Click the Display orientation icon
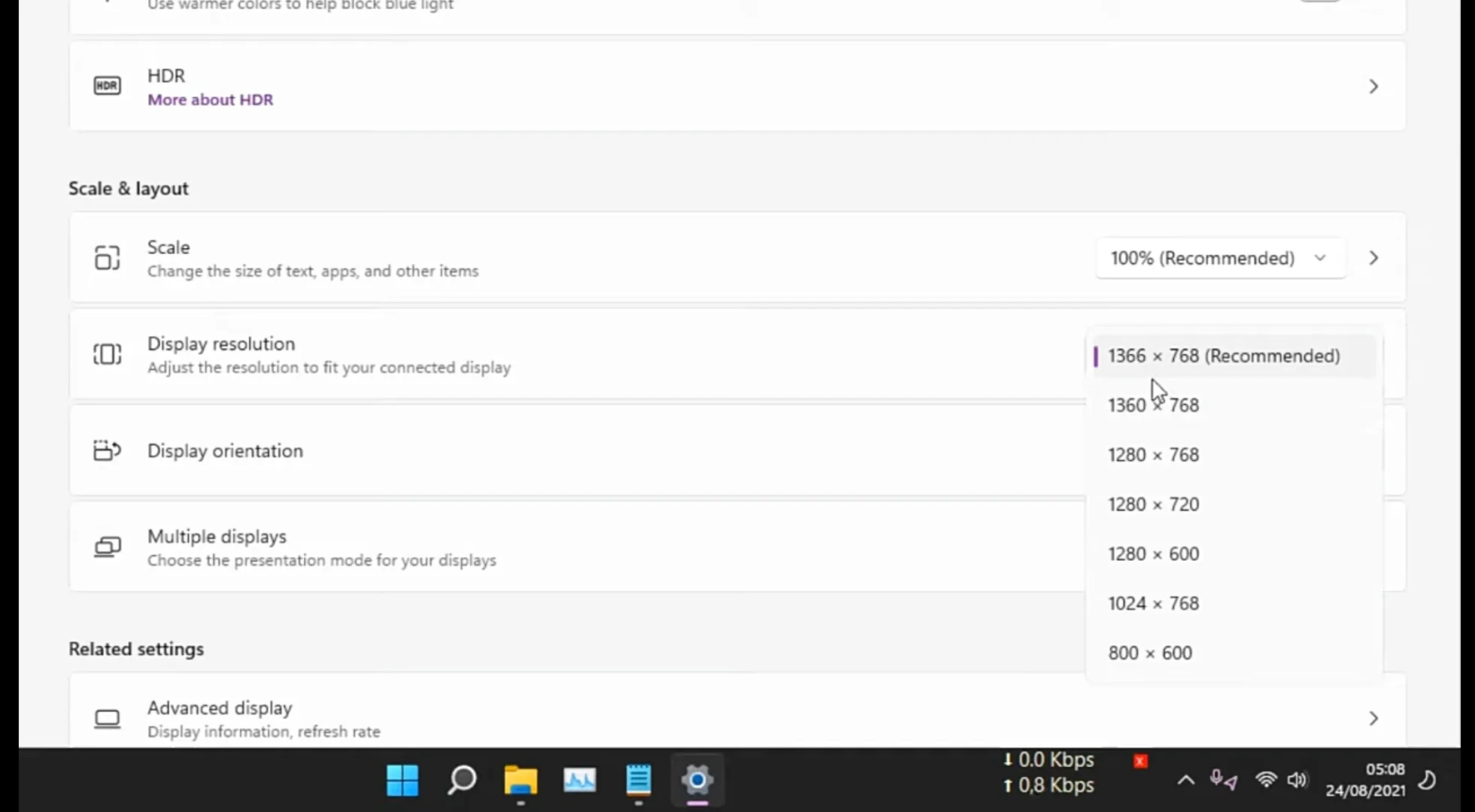Viewport: 1475px width, 812px height. (107, 450)
